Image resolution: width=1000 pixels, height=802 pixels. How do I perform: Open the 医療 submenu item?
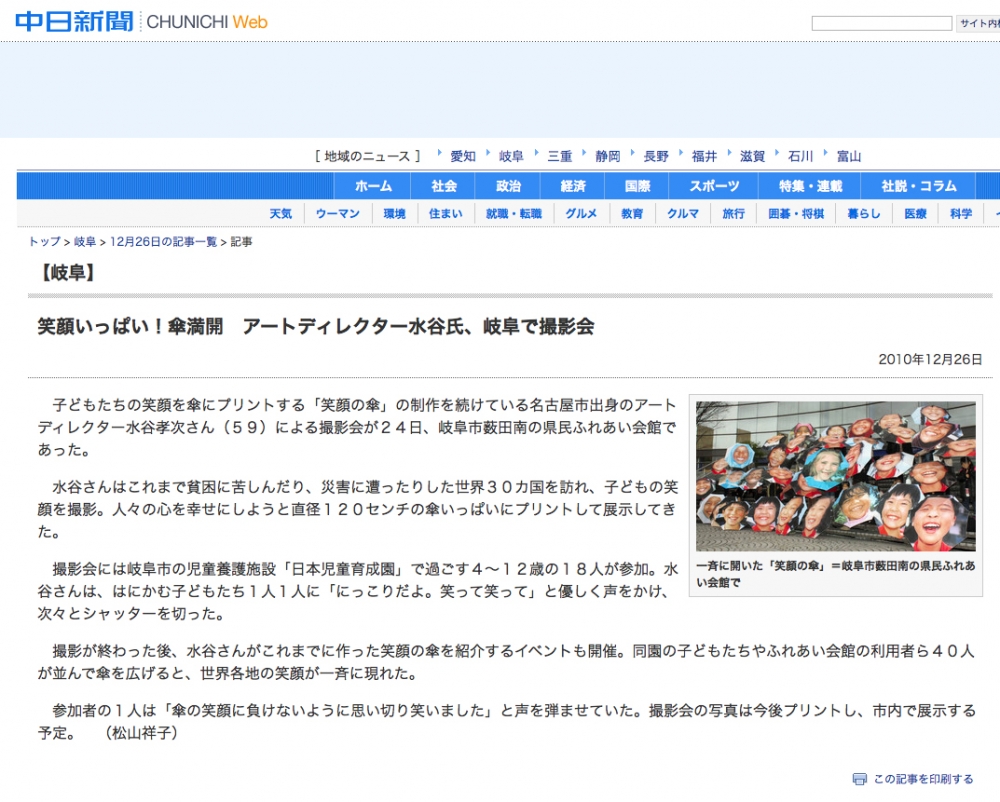pos(915,214)
